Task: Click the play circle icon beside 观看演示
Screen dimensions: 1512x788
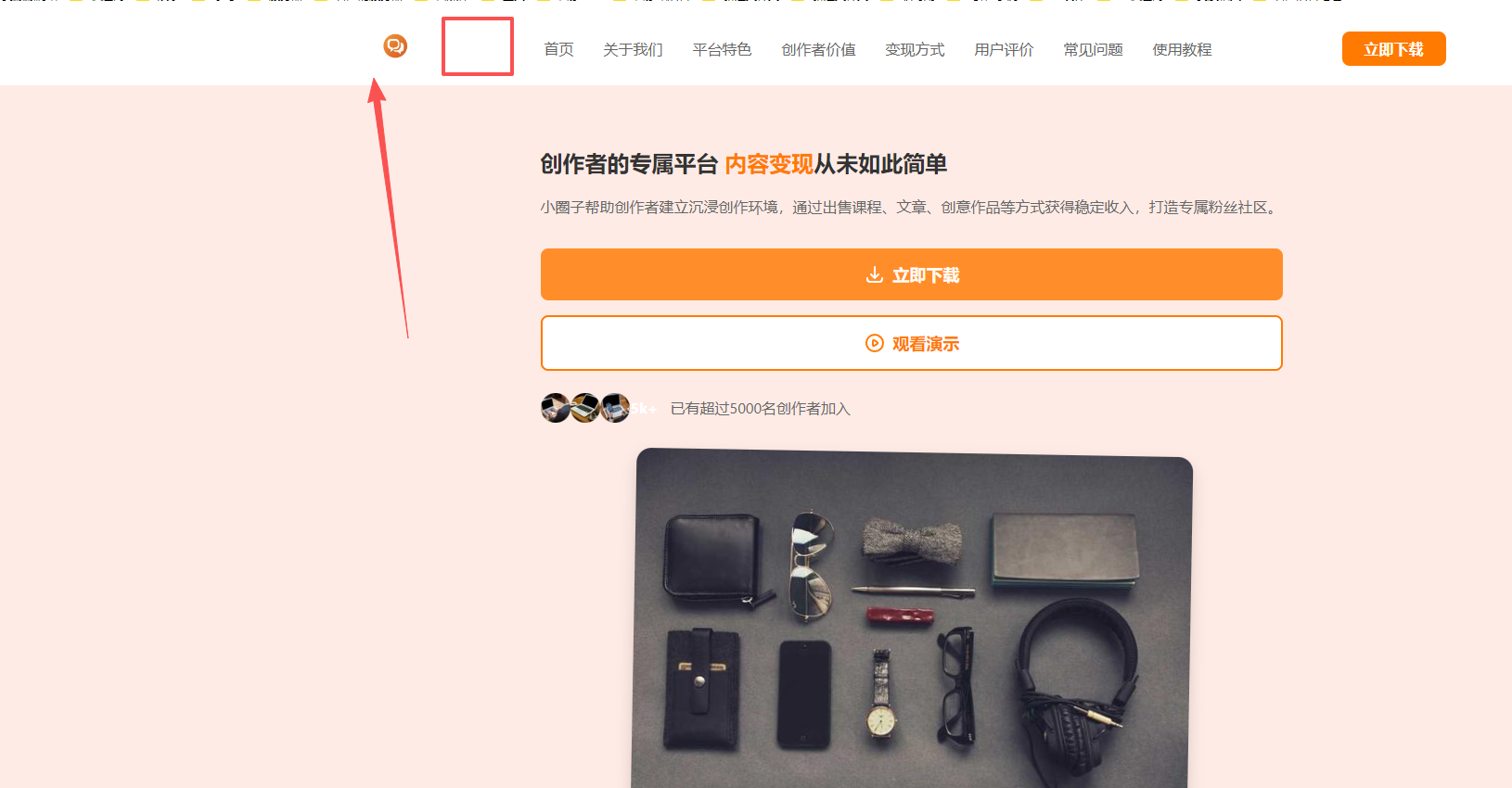Action: click(874, 344)
